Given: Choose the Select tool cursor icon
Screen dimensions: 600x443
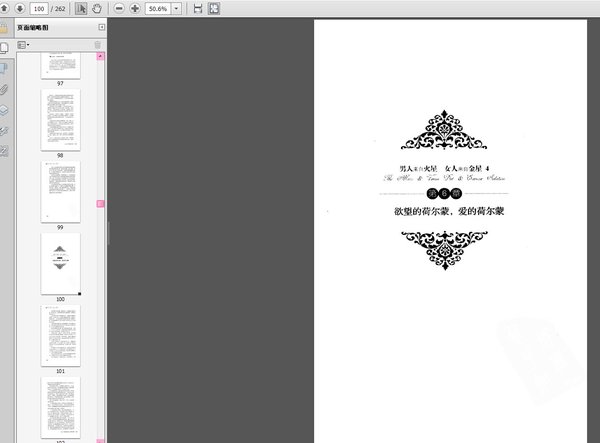Looking at the screenshot, I should [x=81, y=8].
